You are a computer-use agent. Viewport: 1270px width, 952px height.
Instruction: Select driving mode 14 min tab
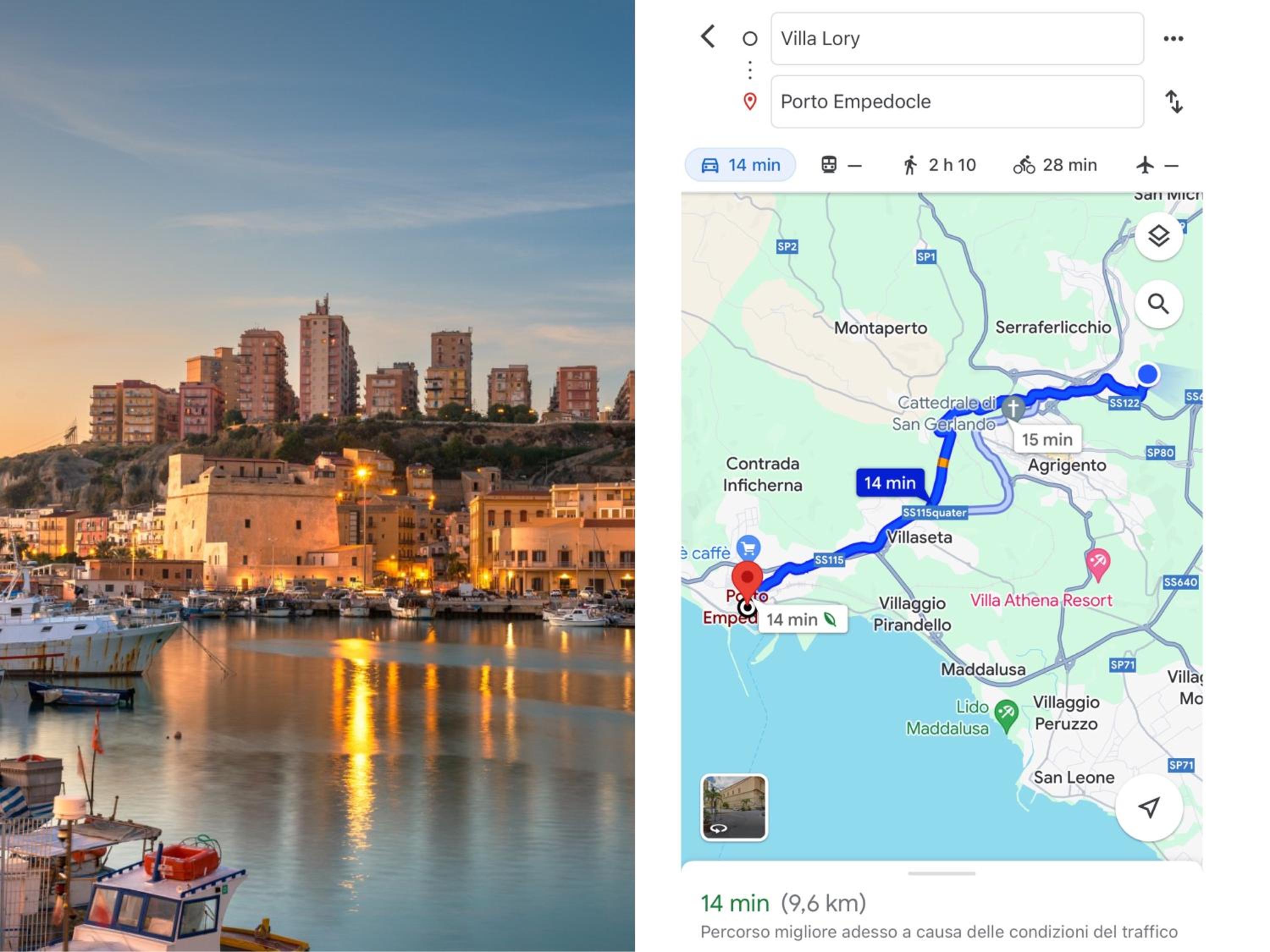(740, 165)
